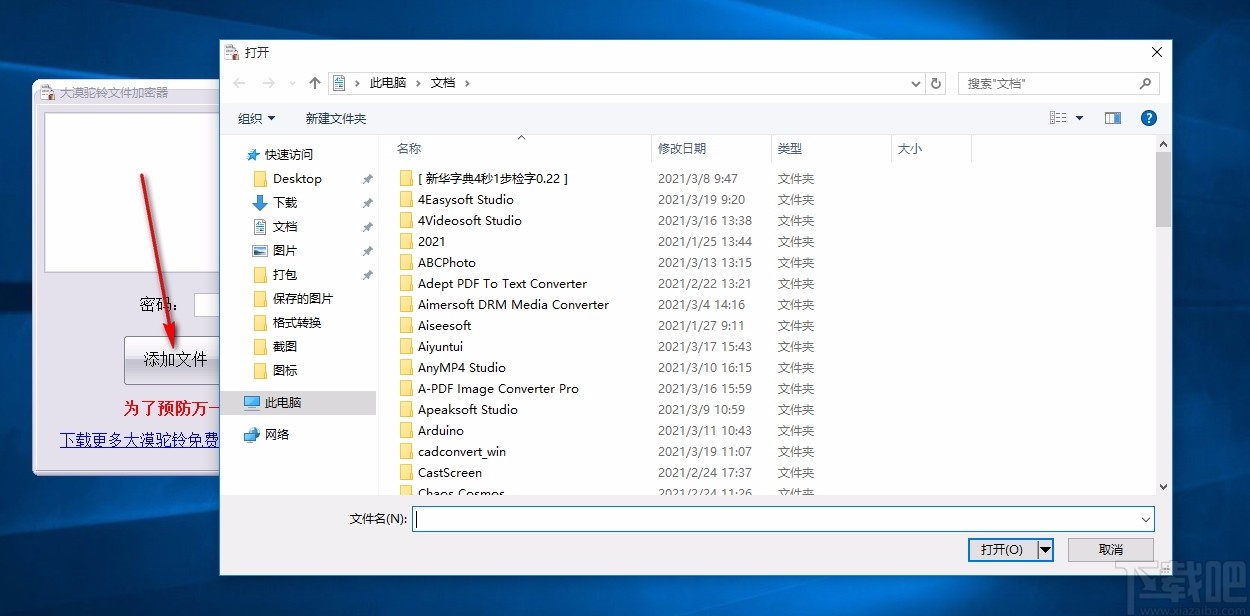Expand the address bar history dropdown
Viewport: 1250px width, 616px height.
[x=916, y=83]
